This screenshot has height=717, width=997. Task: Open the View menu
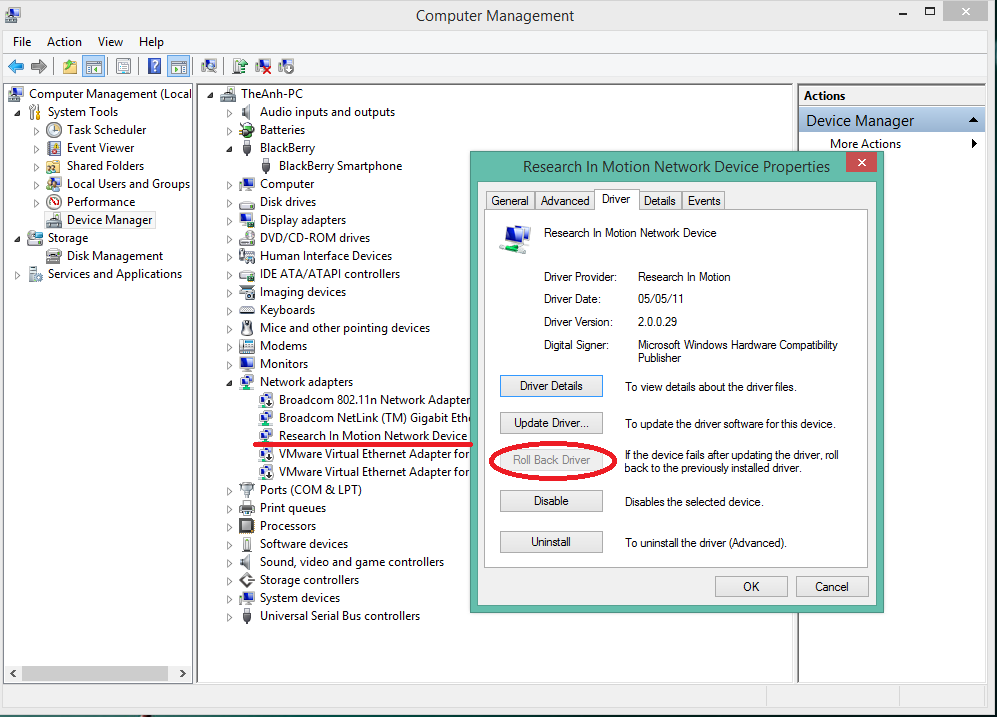point(110,42)
